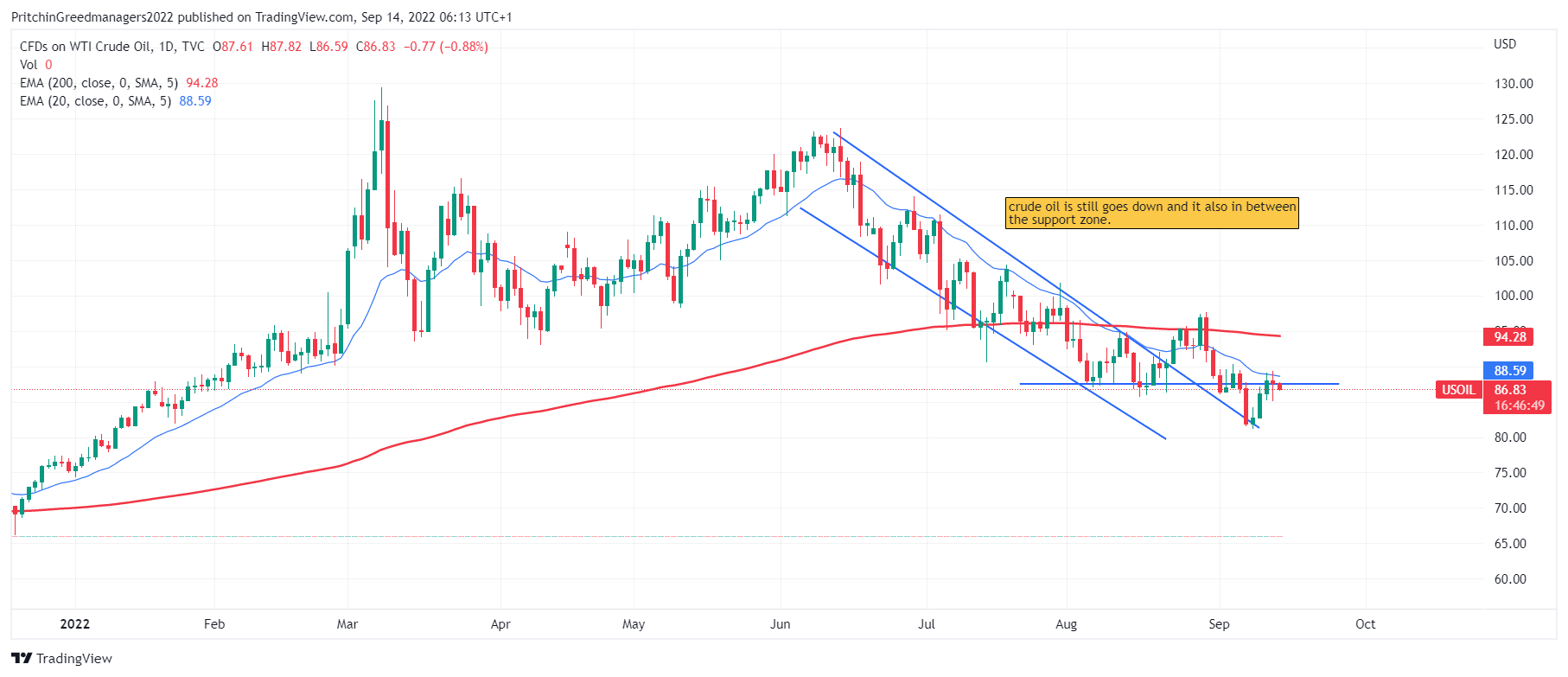Click the 115.00 price axis label
Viewport: 1568px width, 677px height.
pos(1514,190)
